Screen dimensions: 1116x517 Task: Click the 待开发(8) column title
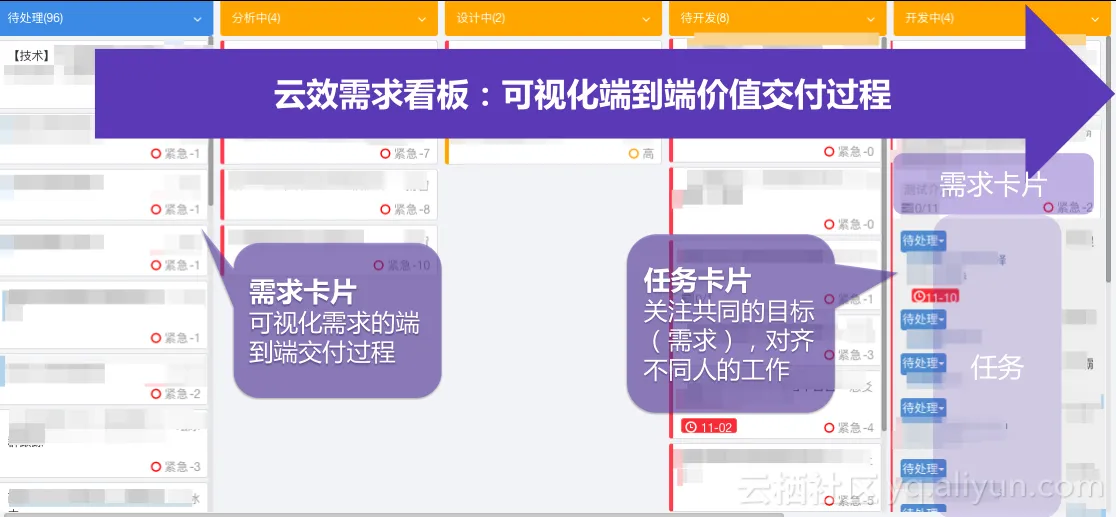(705, 19)
